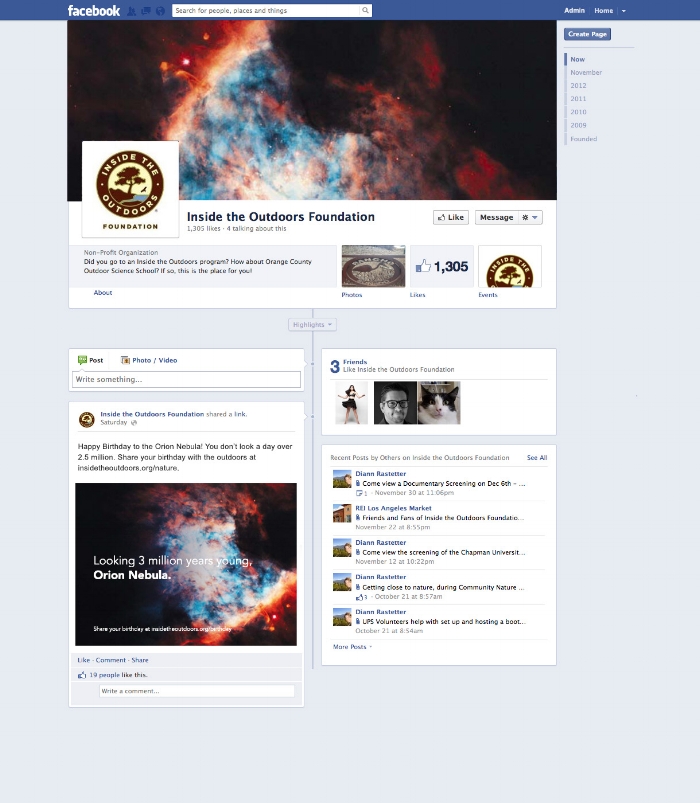Open the November 22 at 8:55pm timestamp
Screen dimensions: 700x803
tap(393, 527)
